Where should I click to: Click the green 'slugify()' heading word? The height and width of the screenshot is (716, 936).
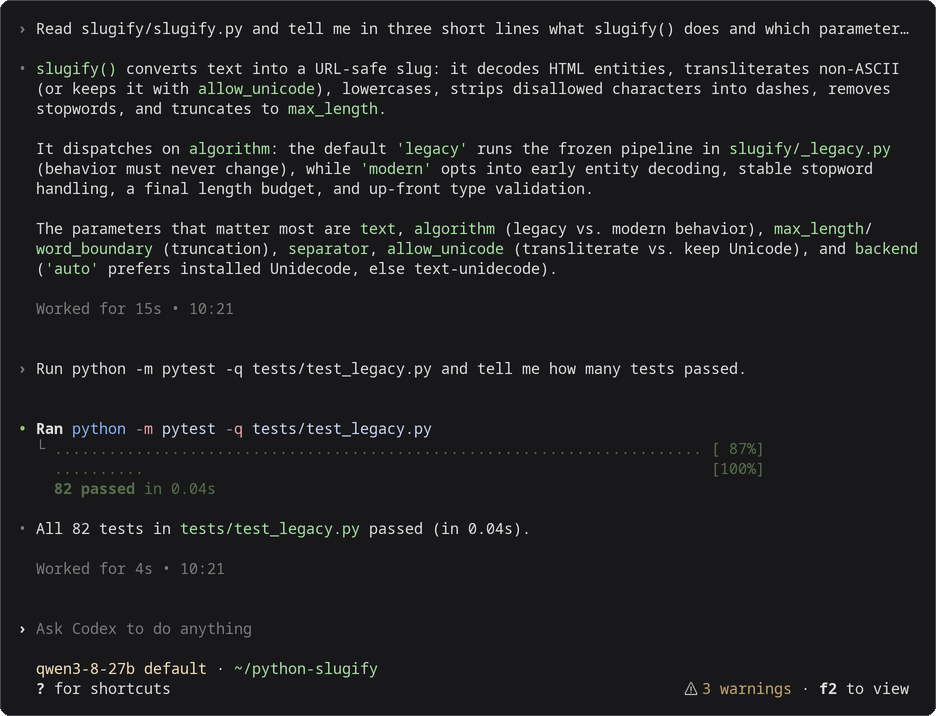coord(76,69)
